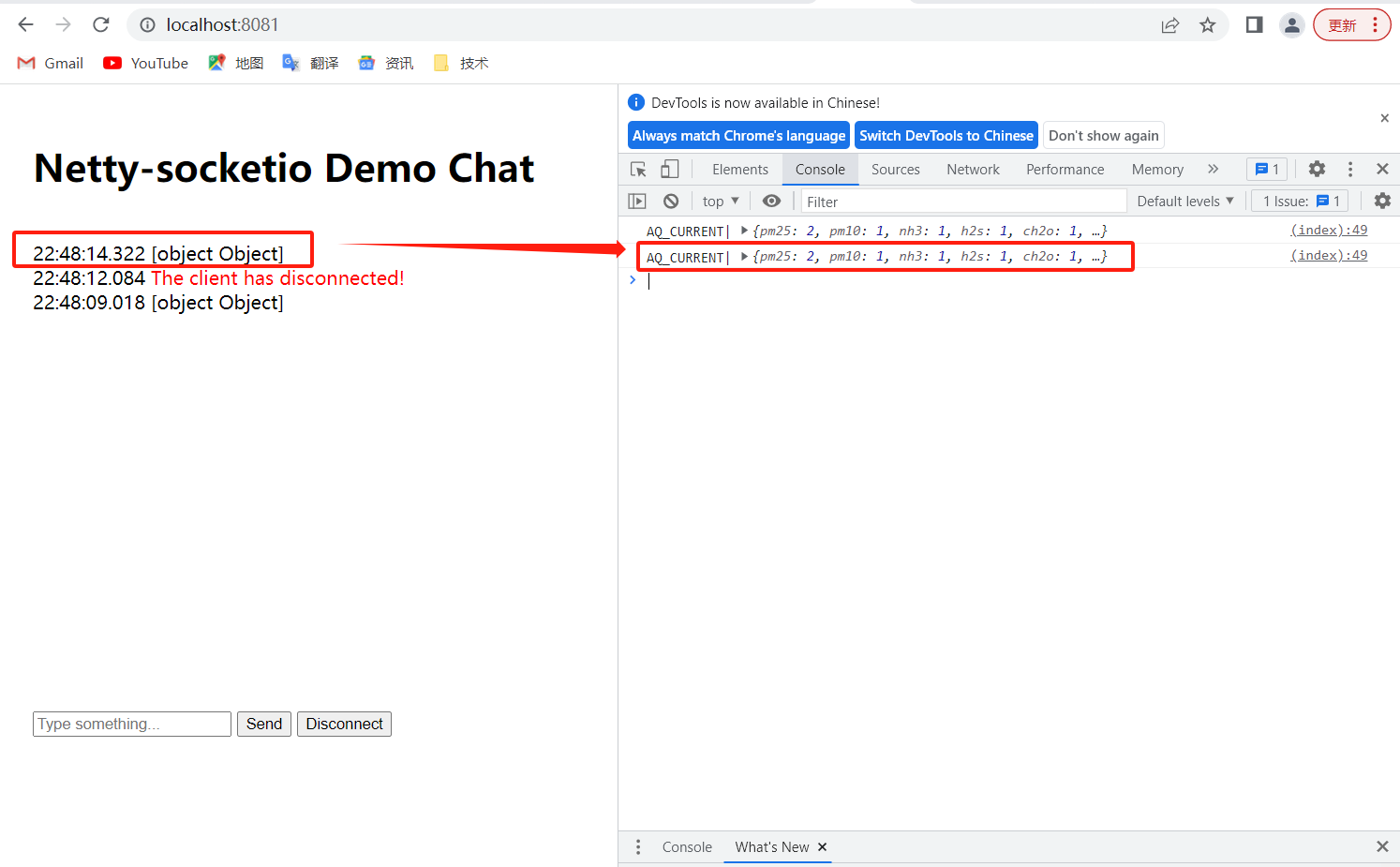The width and height of the screenshot is (1400, 867).
Task: Open the 1 Issue link
Action: point(1301,201)
